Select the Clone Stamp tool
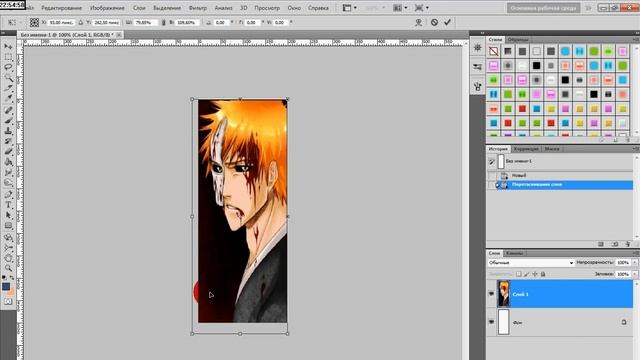640x360 pixels. coord(8,131)
